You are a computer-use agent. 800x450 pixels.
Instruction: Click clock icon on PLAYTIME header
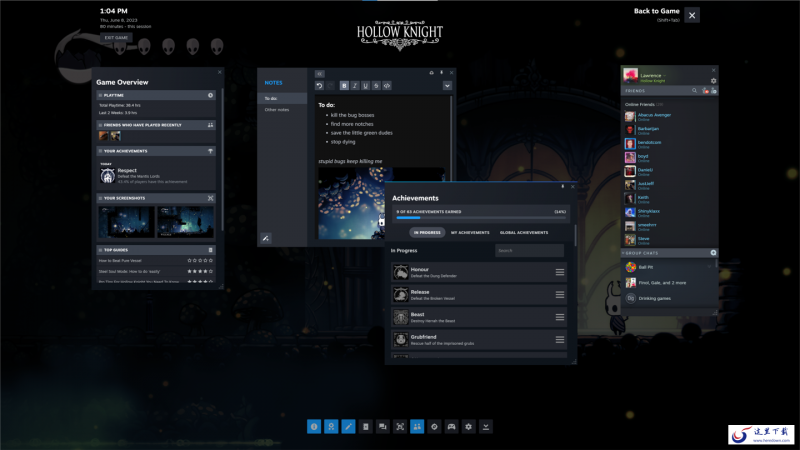(210, 95)
